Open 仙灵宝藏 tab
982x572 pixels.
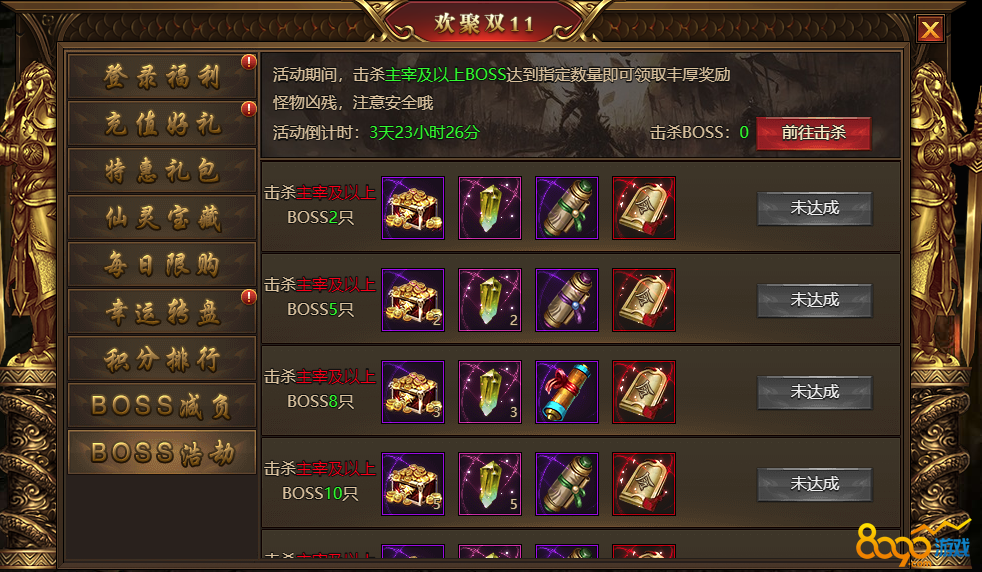coord(162,217)
